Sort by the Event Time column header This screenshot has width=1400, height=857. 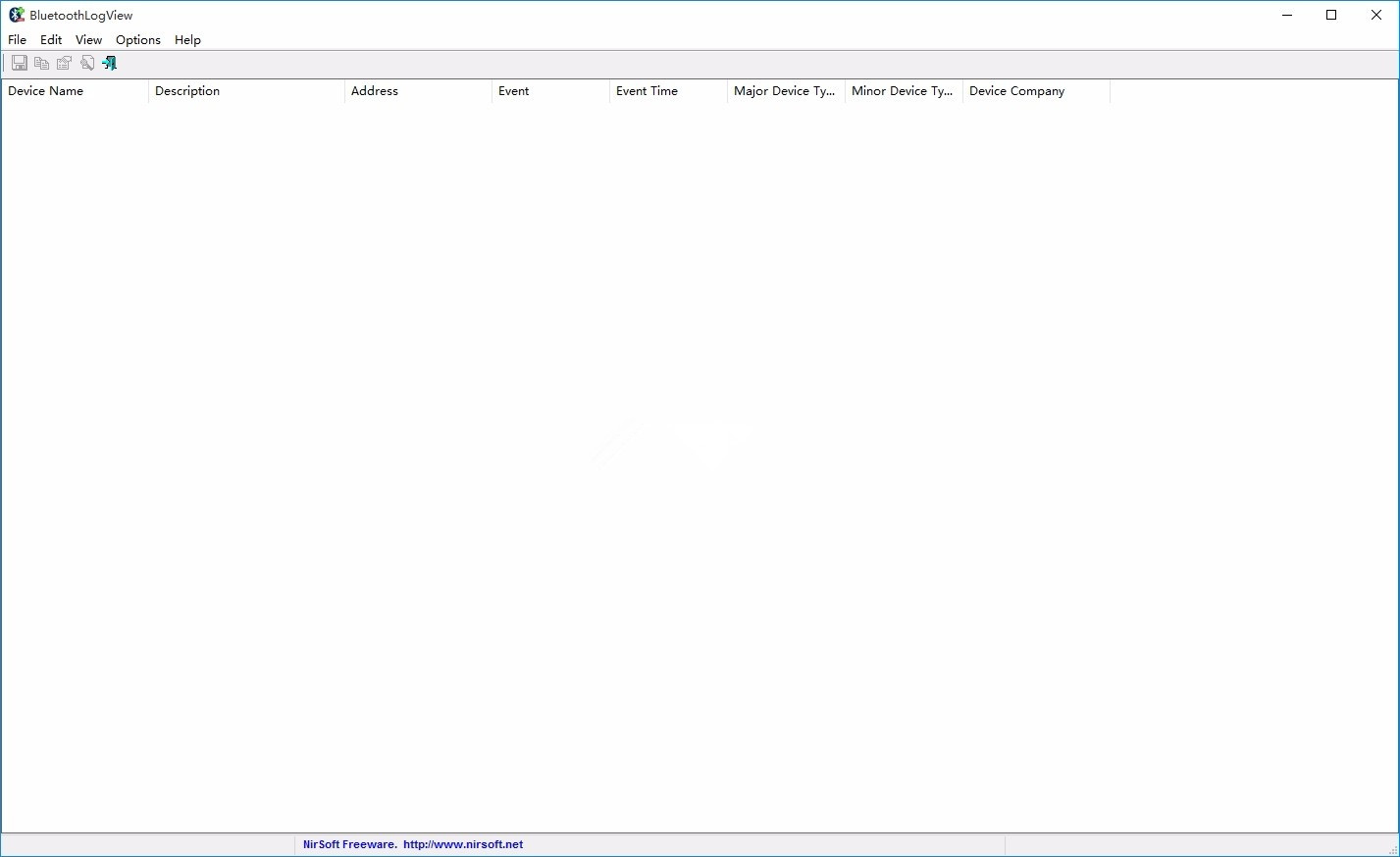[646, 90]
